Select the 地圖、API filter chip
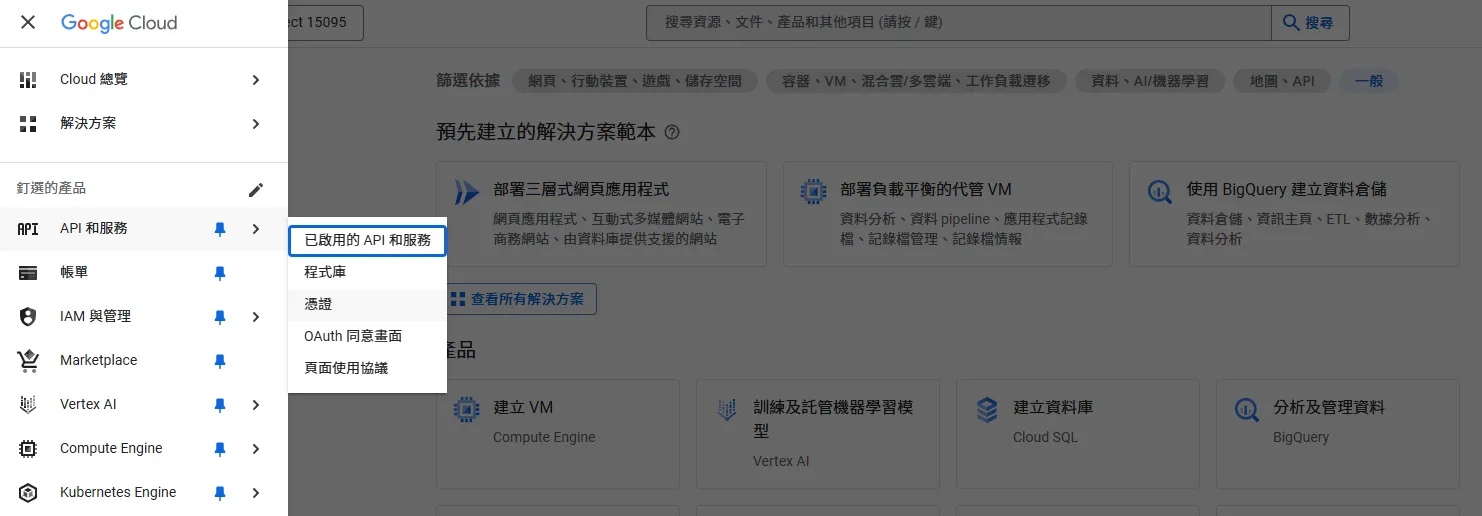This screenshot has height=516, width=1482. [x=1283, y=81]
